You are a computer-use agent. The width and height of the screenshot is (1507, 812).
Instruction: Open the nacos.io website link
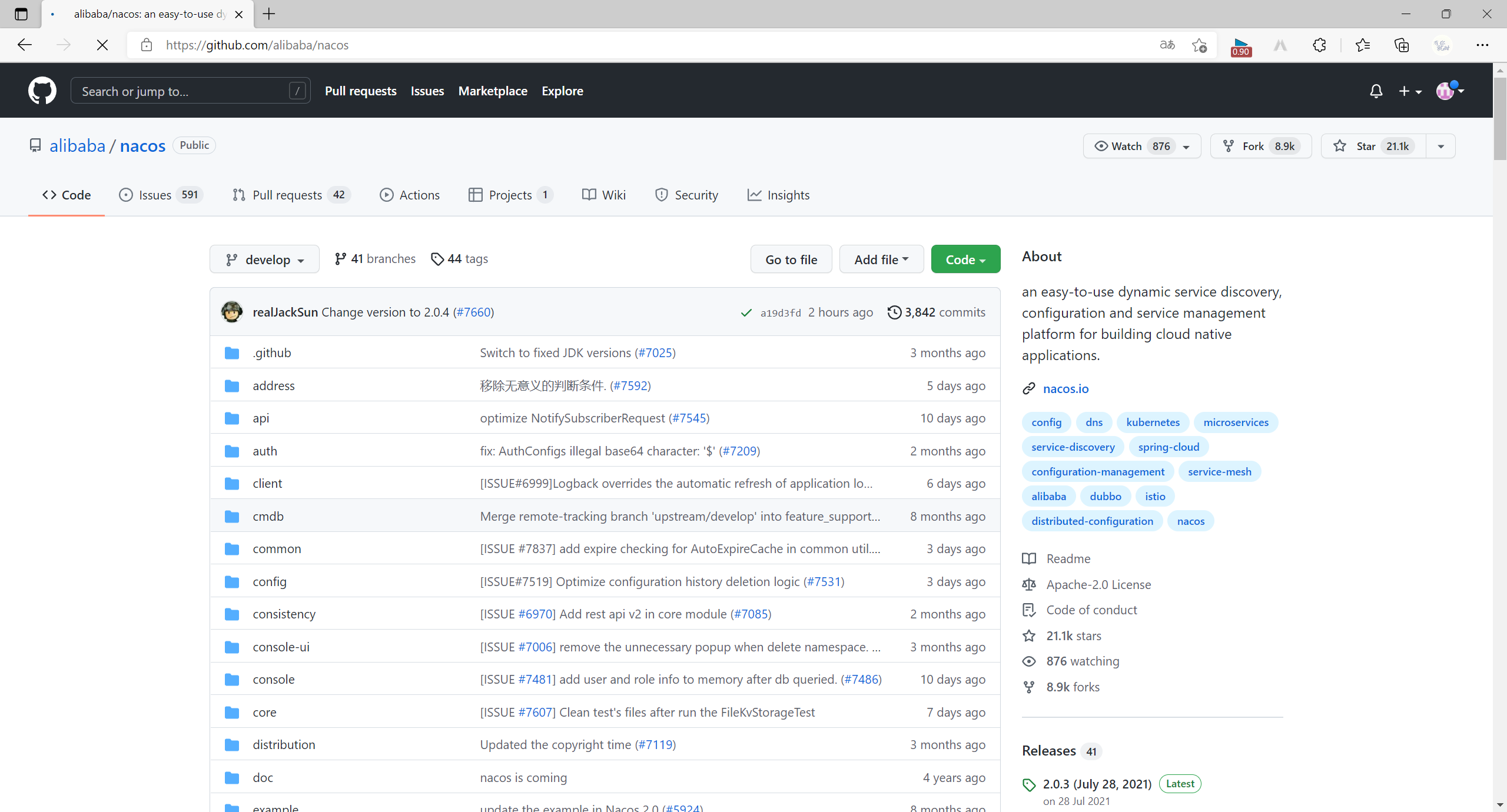1065,388
